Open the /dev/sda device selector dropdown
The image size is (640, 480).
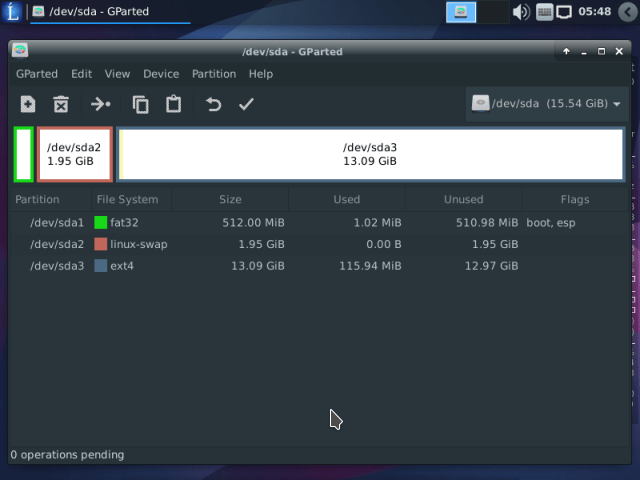[x=547, y=104]
